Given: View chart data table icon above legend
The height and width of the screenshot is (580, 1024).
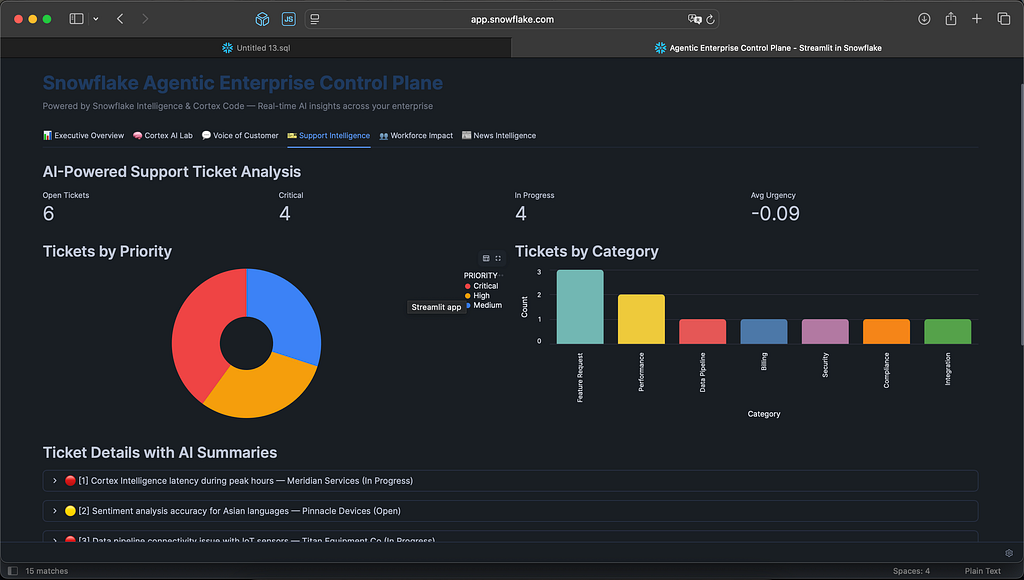Looking at the screenshot, I should click(486, 258).
